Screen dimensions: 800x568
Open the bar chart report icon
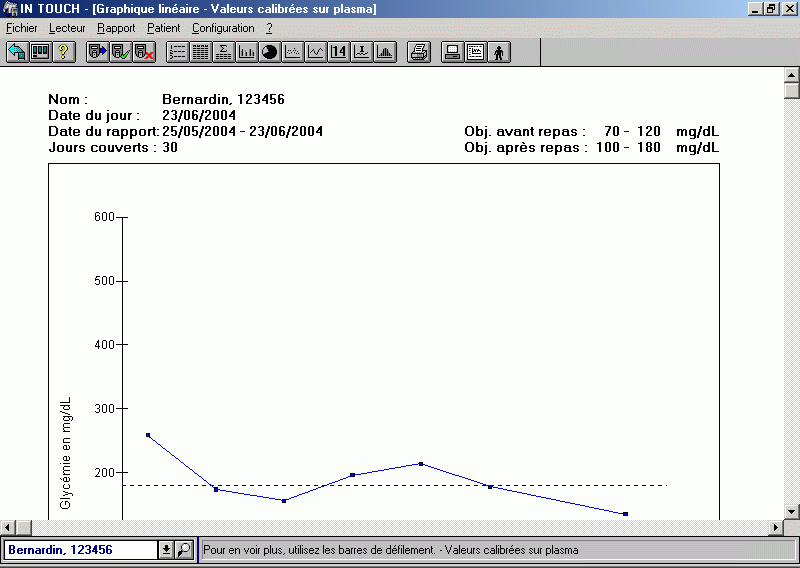(246, 52)
